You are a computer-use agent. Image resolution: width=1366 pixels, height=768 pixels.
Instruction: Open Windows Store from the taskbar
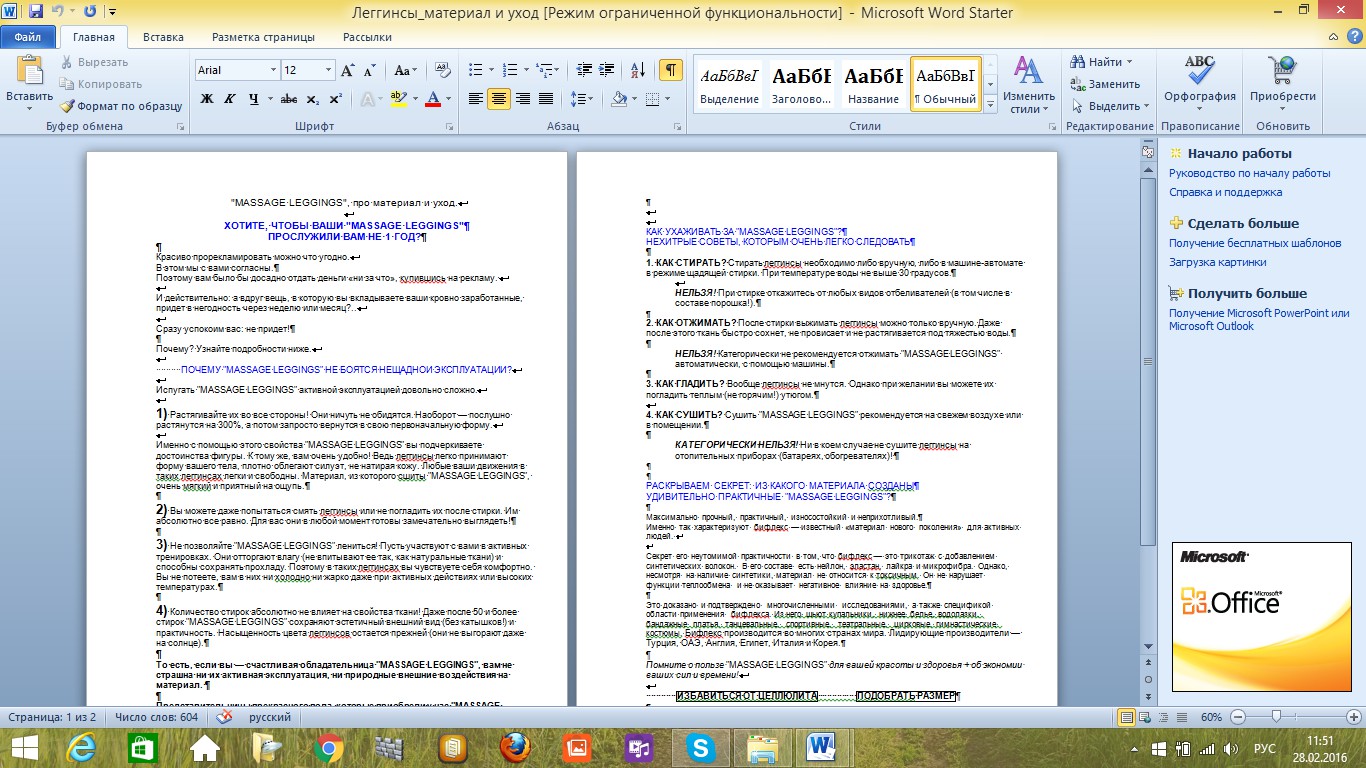point(143,747)
